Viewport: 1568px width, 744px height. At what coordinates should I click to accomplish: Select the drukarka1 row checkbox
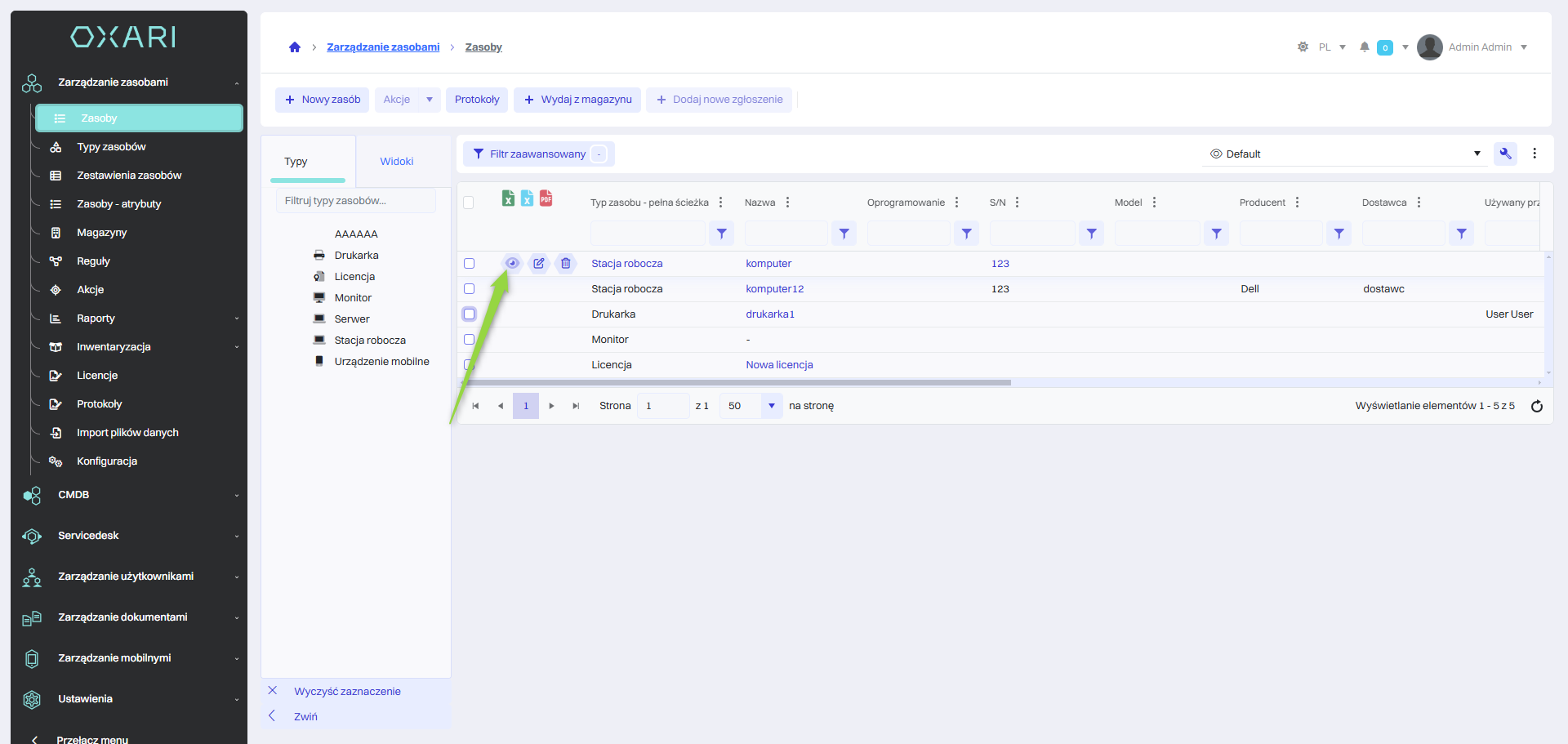[x=470, y=314]
